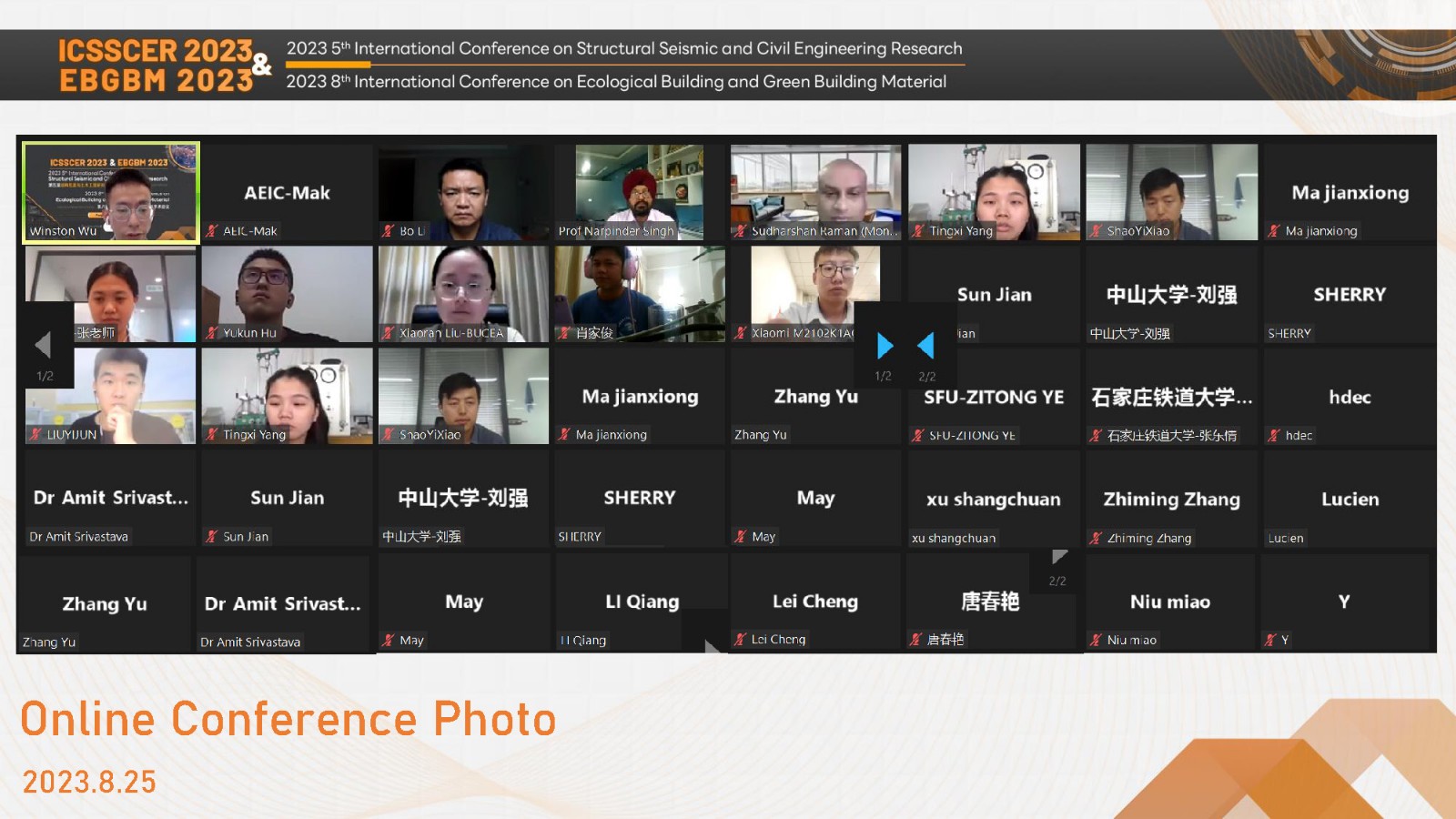
Task: Click the muted mic icon beside Lei Cheng label
Action: coord(741,640)
